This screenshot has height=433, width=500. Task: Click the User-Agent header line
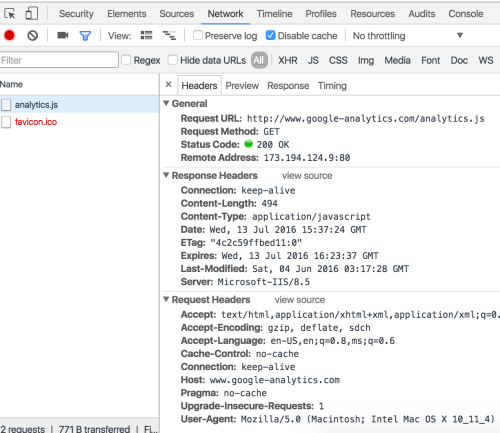tap(338, 419)
